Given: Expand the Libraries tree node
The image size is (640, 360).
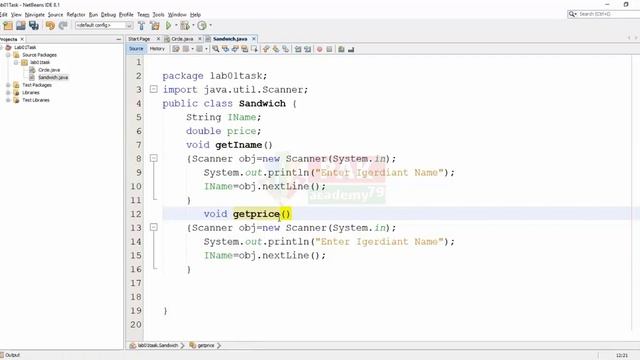Looking at the screenshot, I should tap(8, 93).
